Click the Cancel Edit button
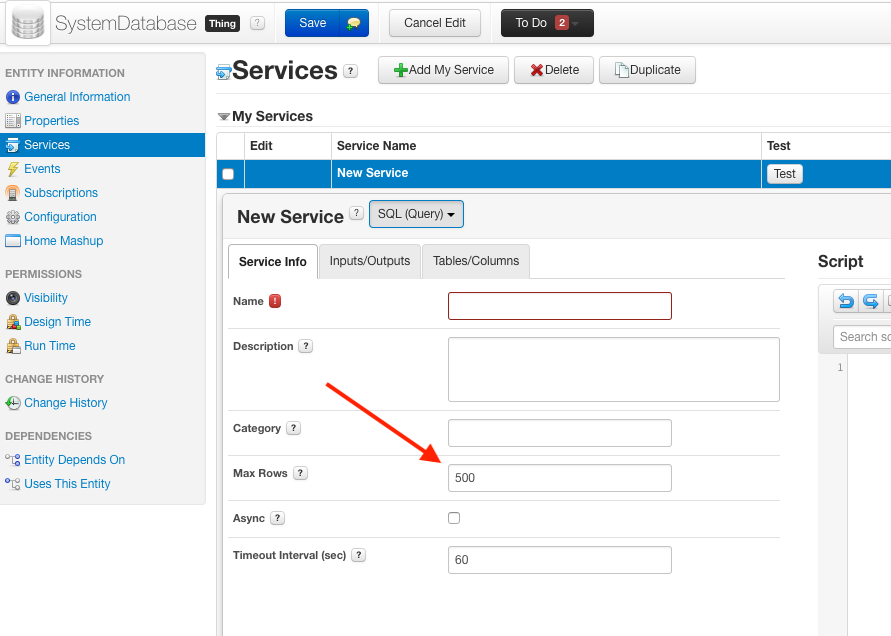891x636 pixels. pyautogui.click(x=435, y=23)
